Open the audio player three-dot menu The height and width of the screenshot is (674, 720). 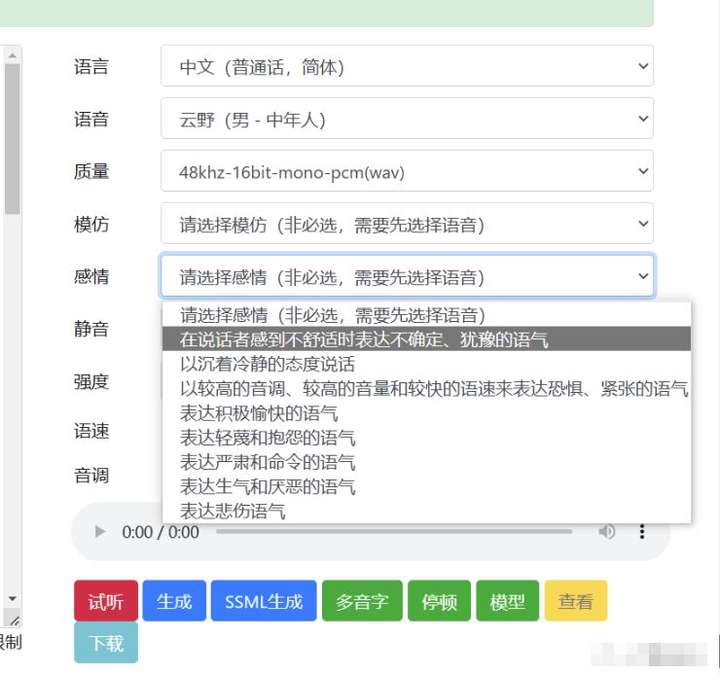[x=642, y=532]
